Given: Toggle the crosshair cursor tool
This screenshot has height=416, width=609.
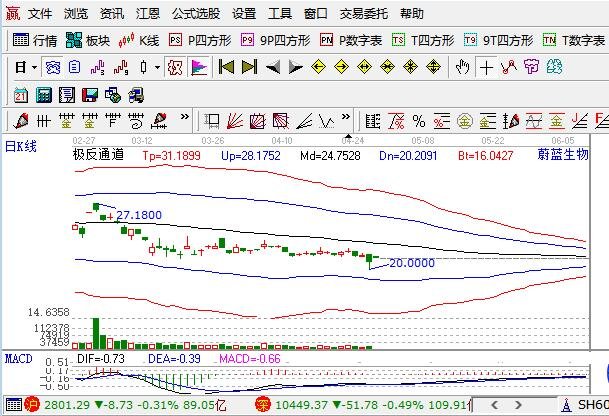Looking at the screenshot, I should tap(486, 68).
